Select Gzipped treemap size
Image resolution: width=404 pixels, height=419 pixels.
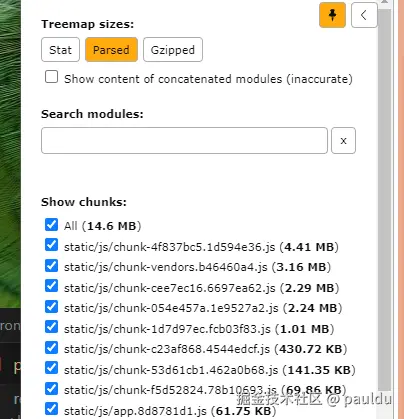click(x=173, y=50)
